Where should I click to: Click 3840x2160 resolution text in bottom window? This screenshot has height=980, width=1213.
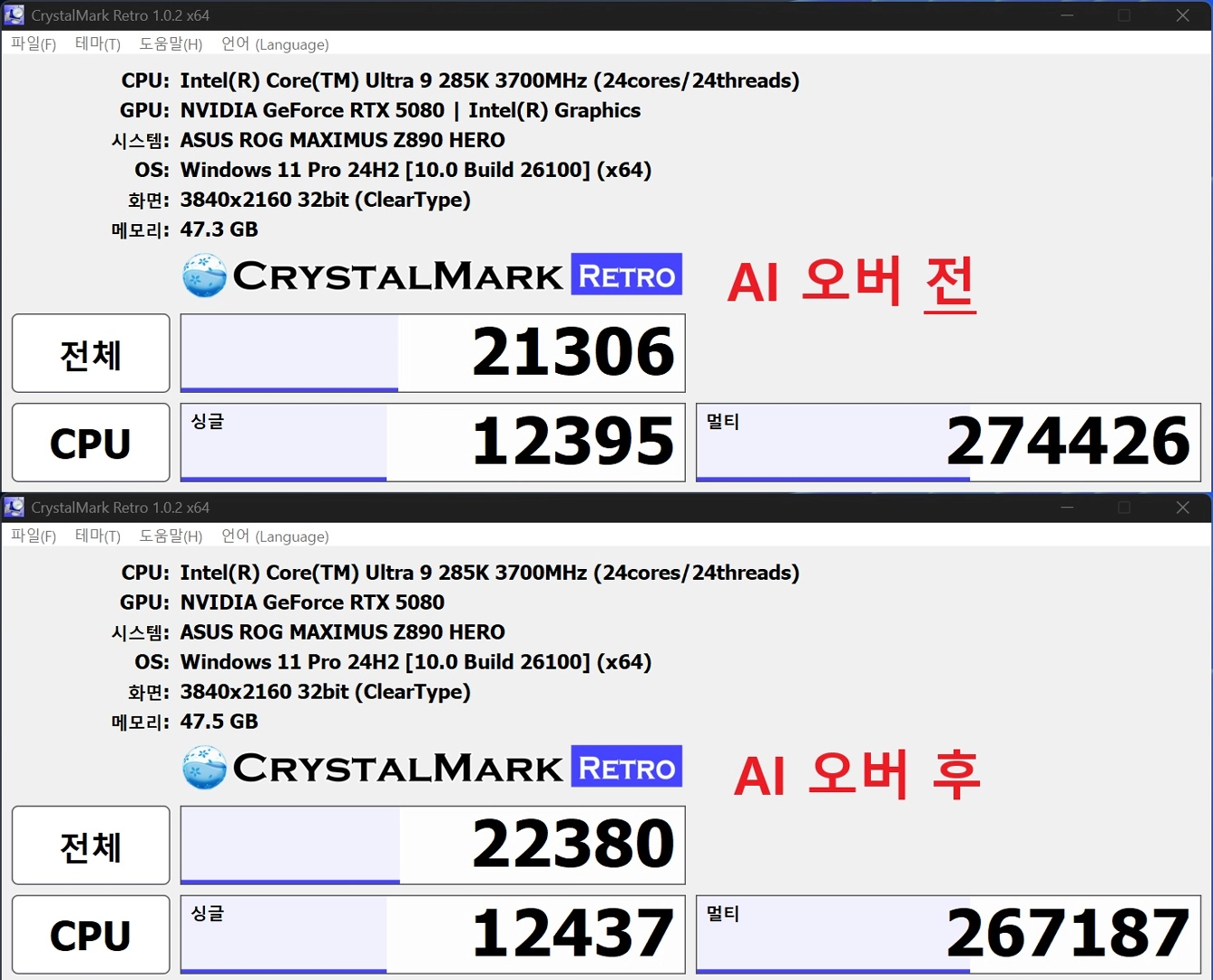pos(325,692)
